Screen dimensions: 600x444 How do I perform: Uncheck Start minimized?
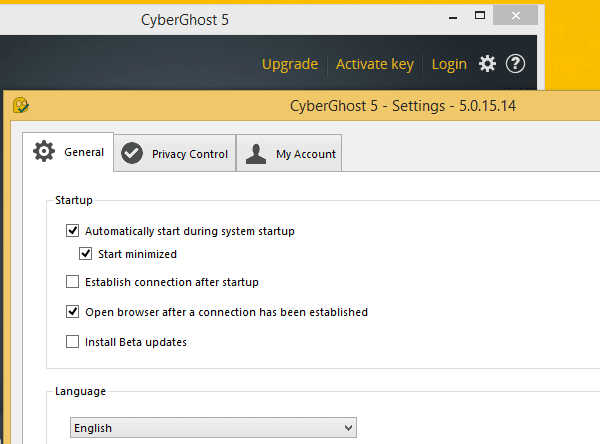[x=85, y=254]
